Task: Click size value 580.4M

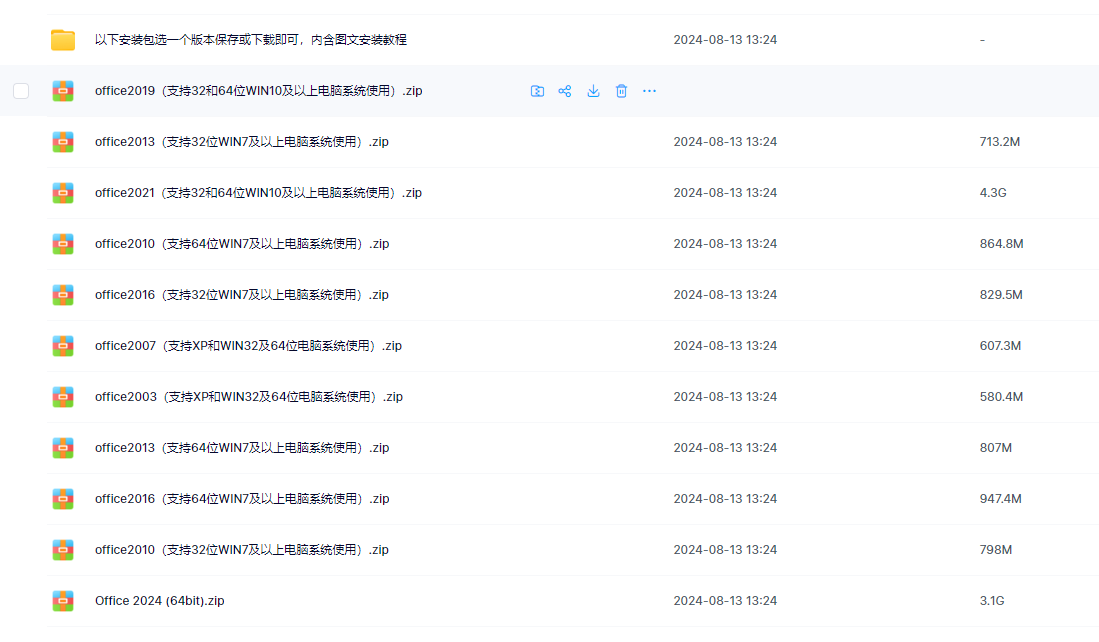Action: 1001,397
